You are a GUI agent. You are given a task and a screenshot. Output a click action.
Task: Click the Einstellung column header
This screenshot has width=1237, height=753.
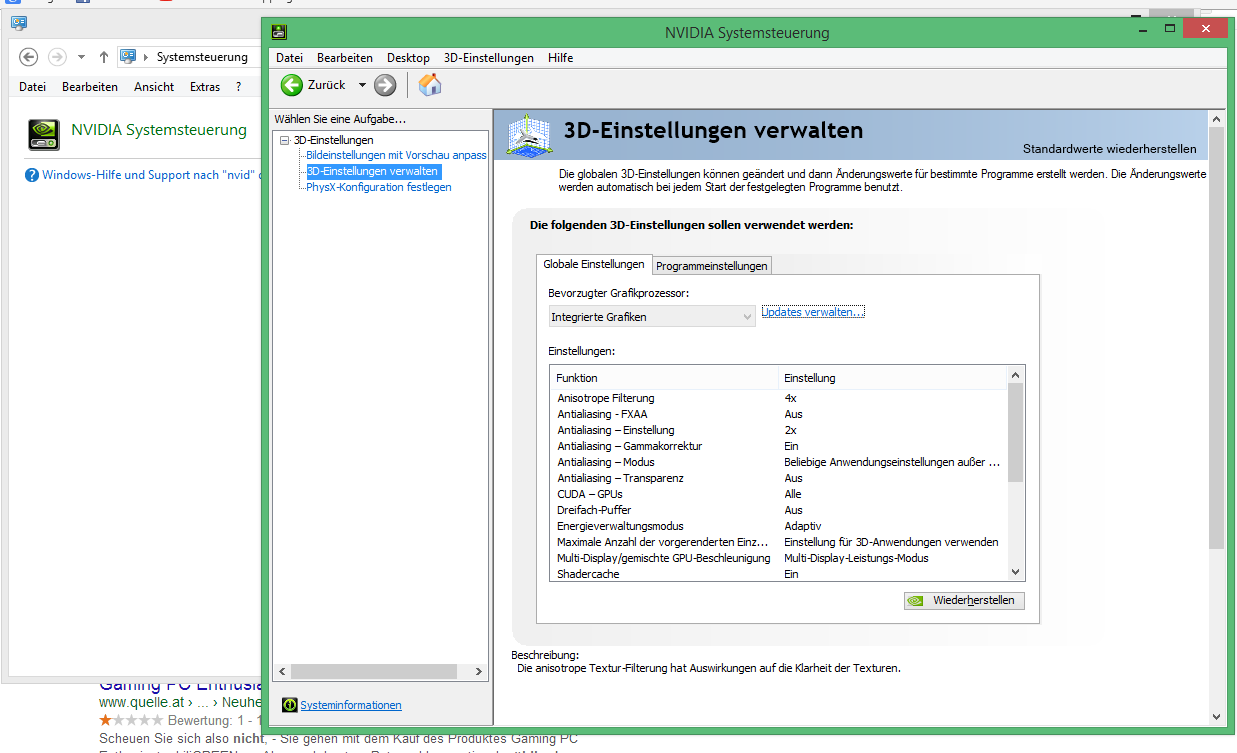click(892, 378)
